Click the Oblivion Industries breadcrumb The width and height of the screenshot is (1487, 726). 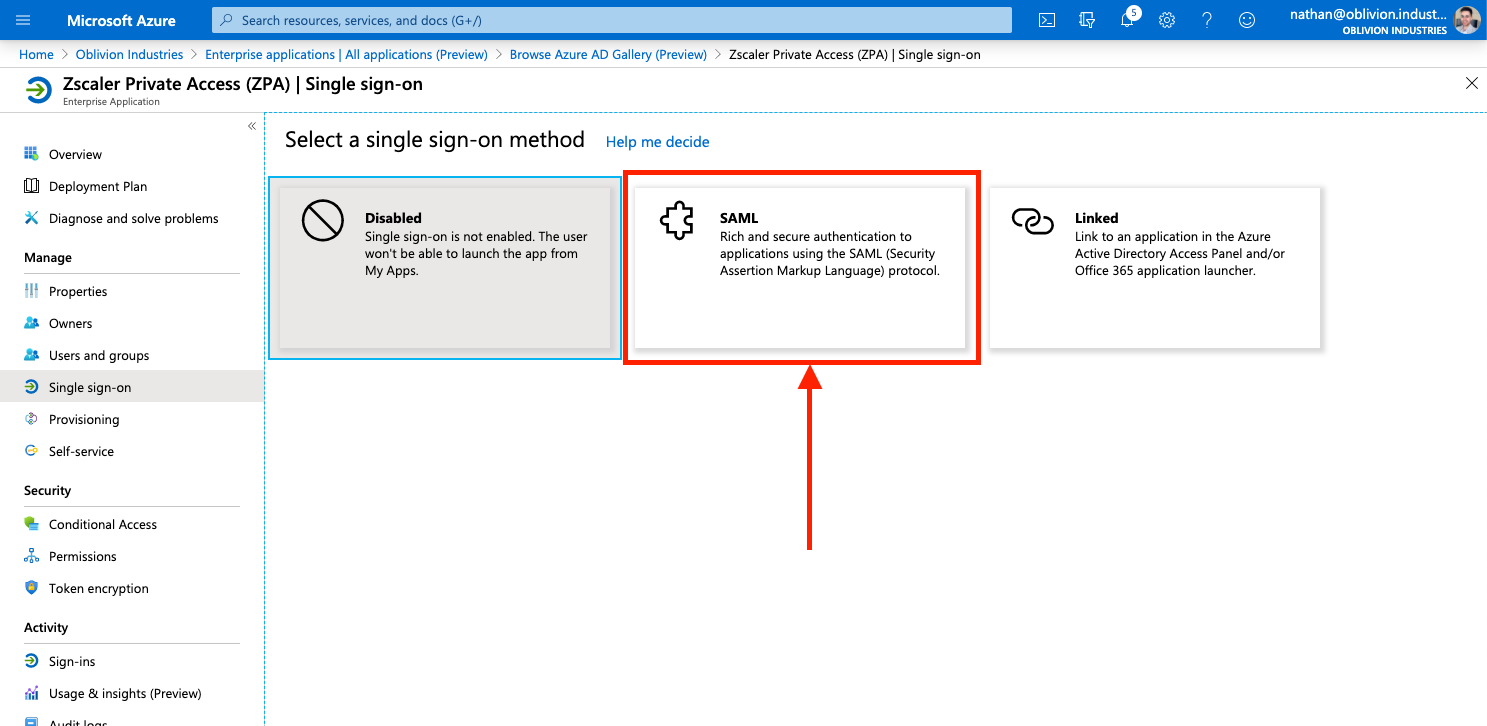click(129, 55)
